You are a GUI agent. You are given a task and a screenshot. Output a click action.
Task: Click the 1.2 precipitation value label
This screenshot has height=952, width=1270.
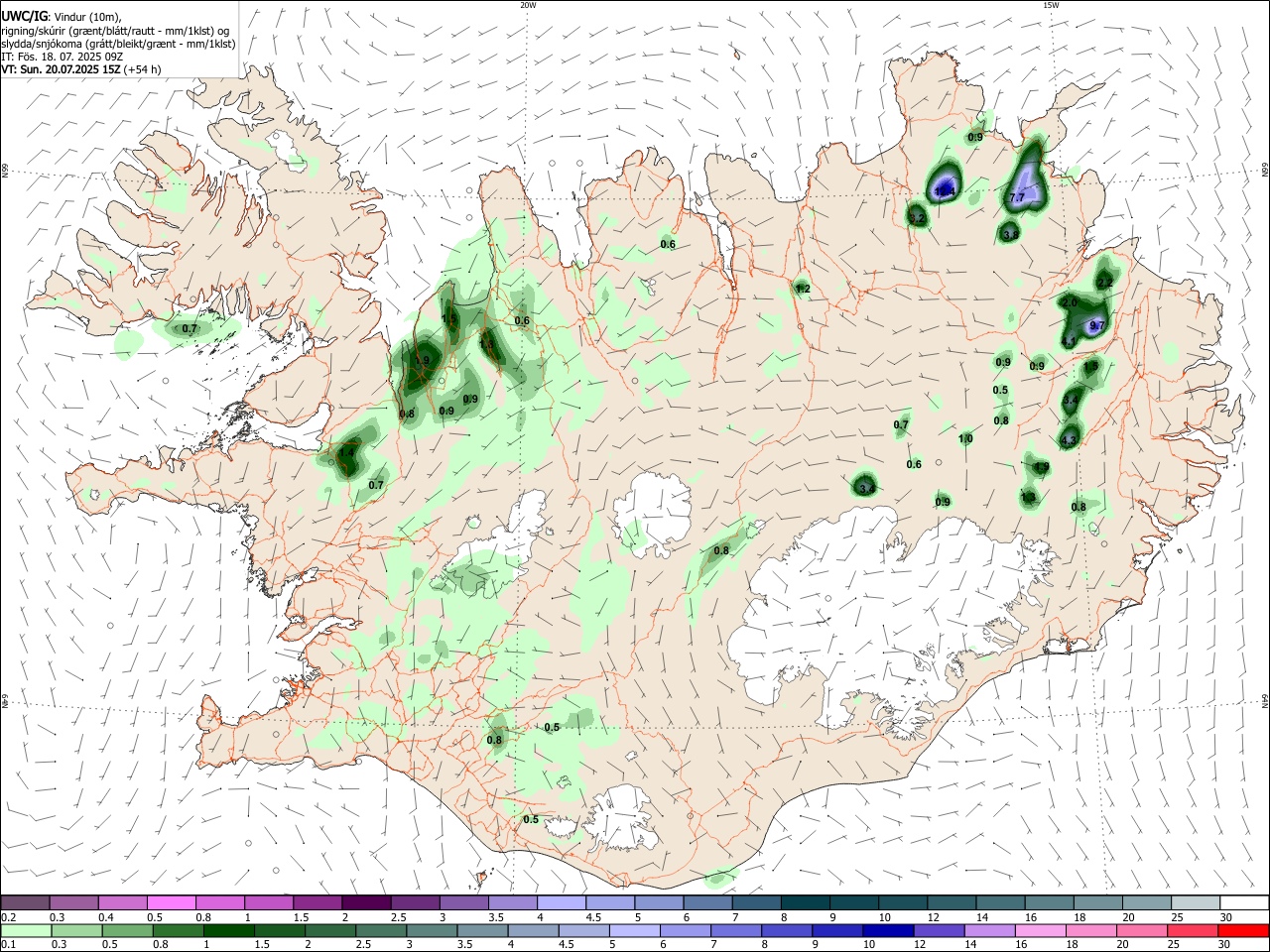(x=803, y=290)
